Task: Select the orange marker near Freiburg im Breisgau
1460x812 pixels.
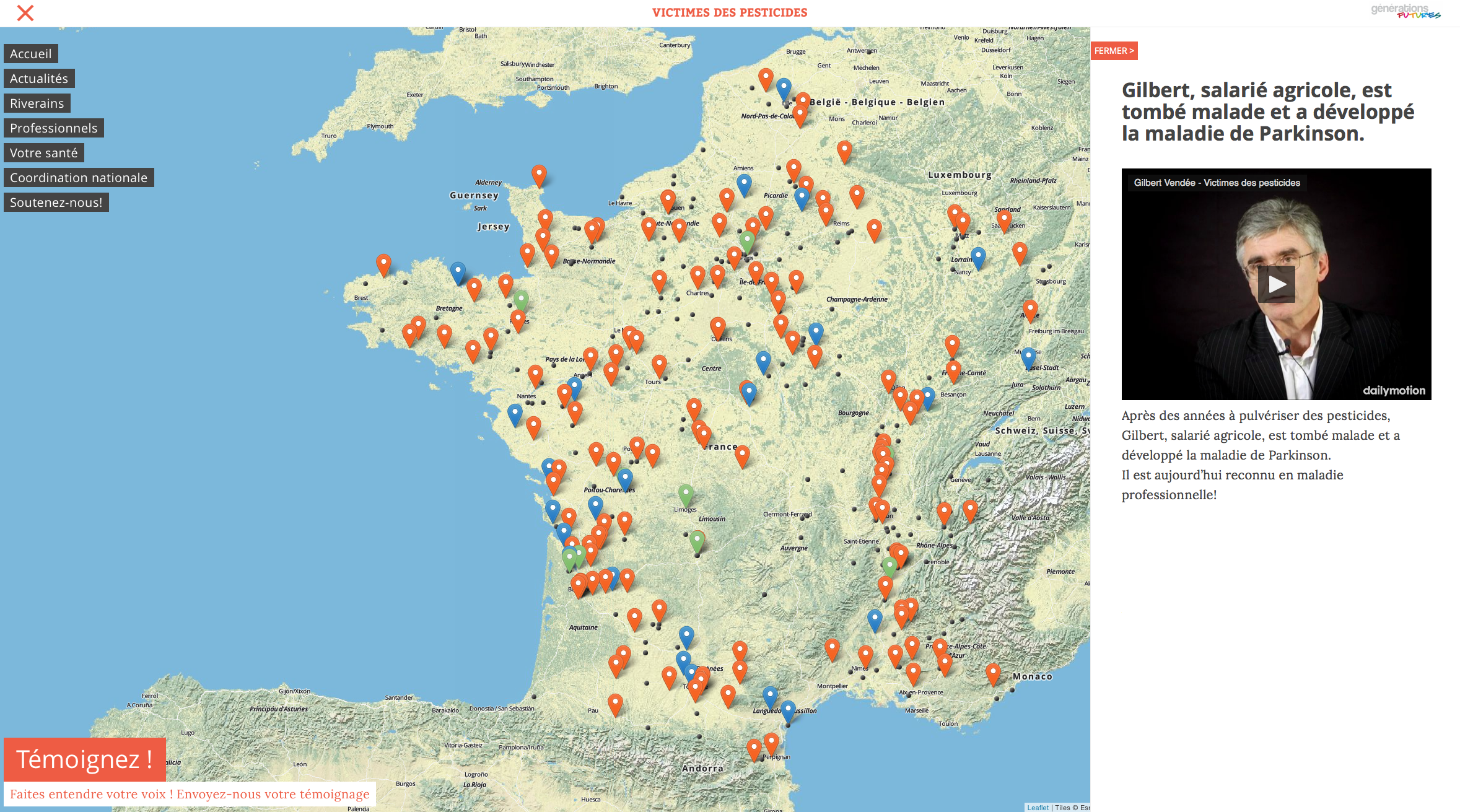Action: point(1030,311)
